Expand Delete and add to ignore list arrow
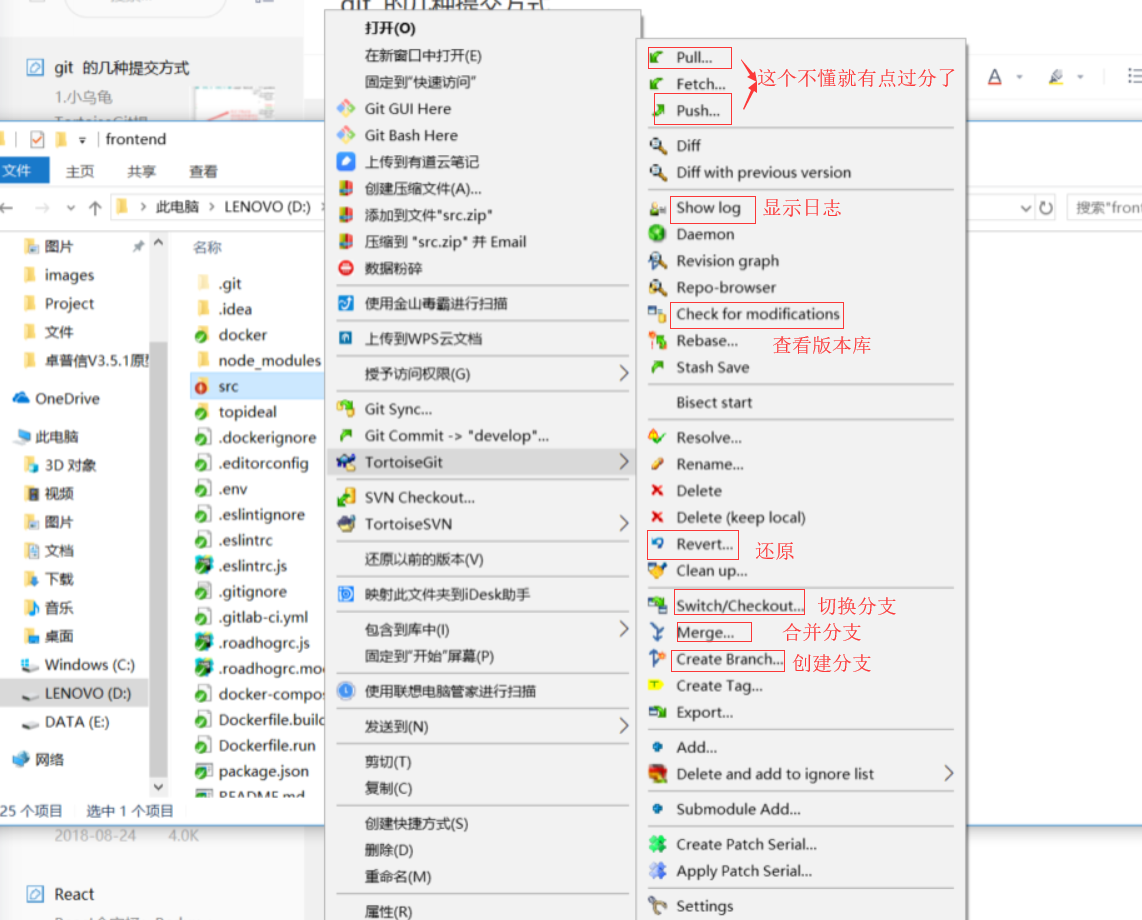The width and height of the screenshot is (1142, 920). pos(948,774)
